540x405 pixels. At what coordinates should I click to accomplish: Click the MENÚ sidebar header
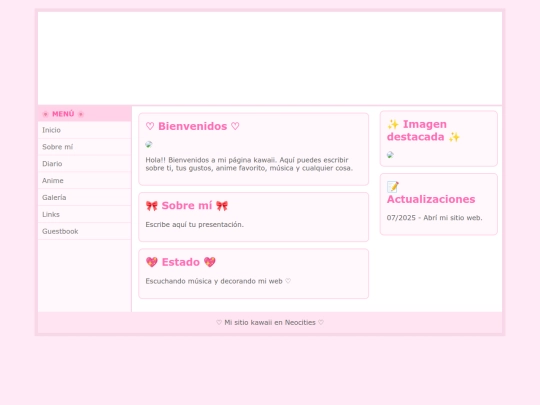84,114
